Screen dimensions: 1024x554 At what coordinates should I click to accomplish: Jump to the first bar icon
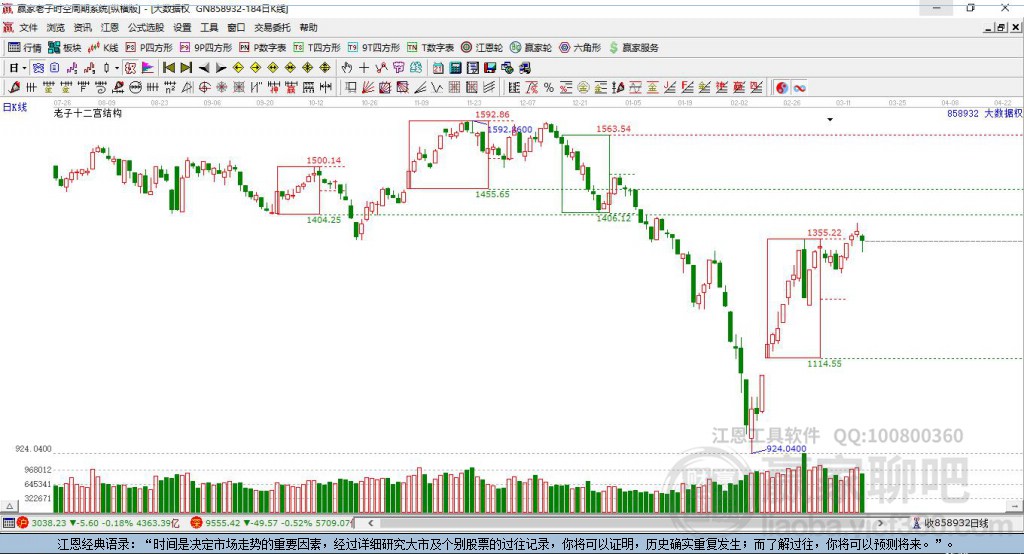pyautogui.click(x=168, y=68)
